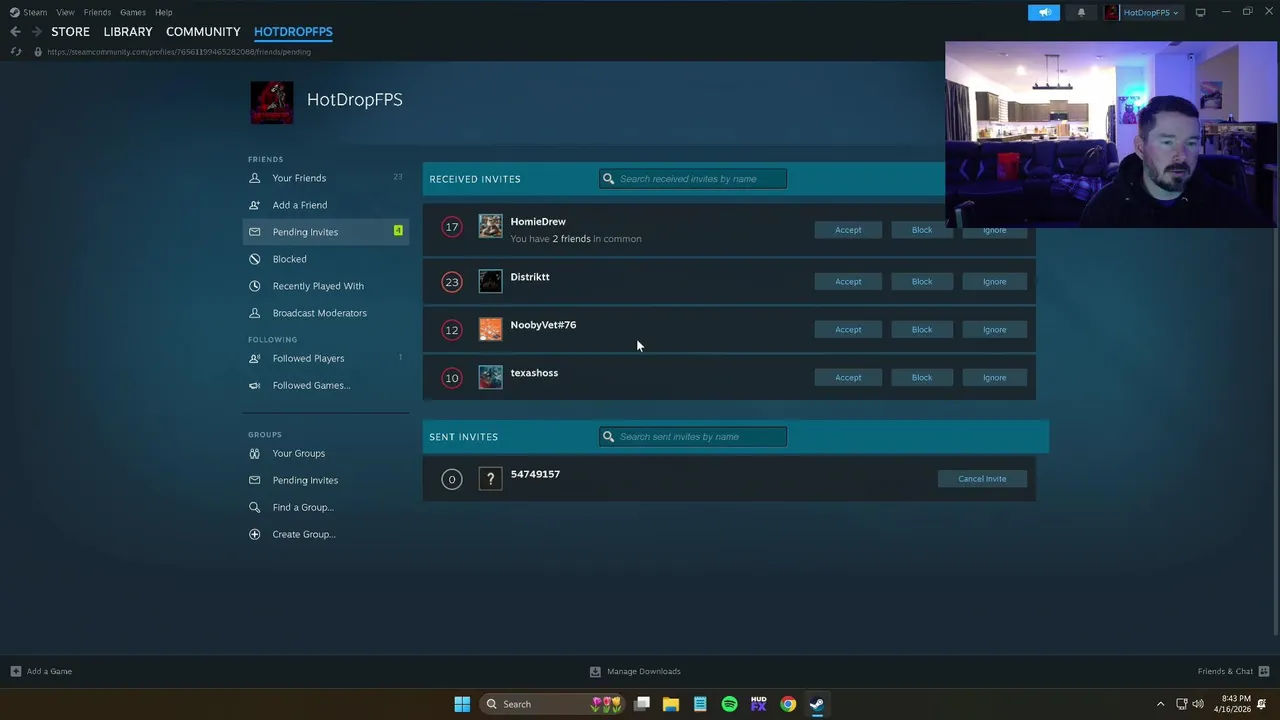Image resolution: width=1280 pixels, height=720 pixels.
Task: Switch to Big Picture mode icon
Action: [1200, 12]
